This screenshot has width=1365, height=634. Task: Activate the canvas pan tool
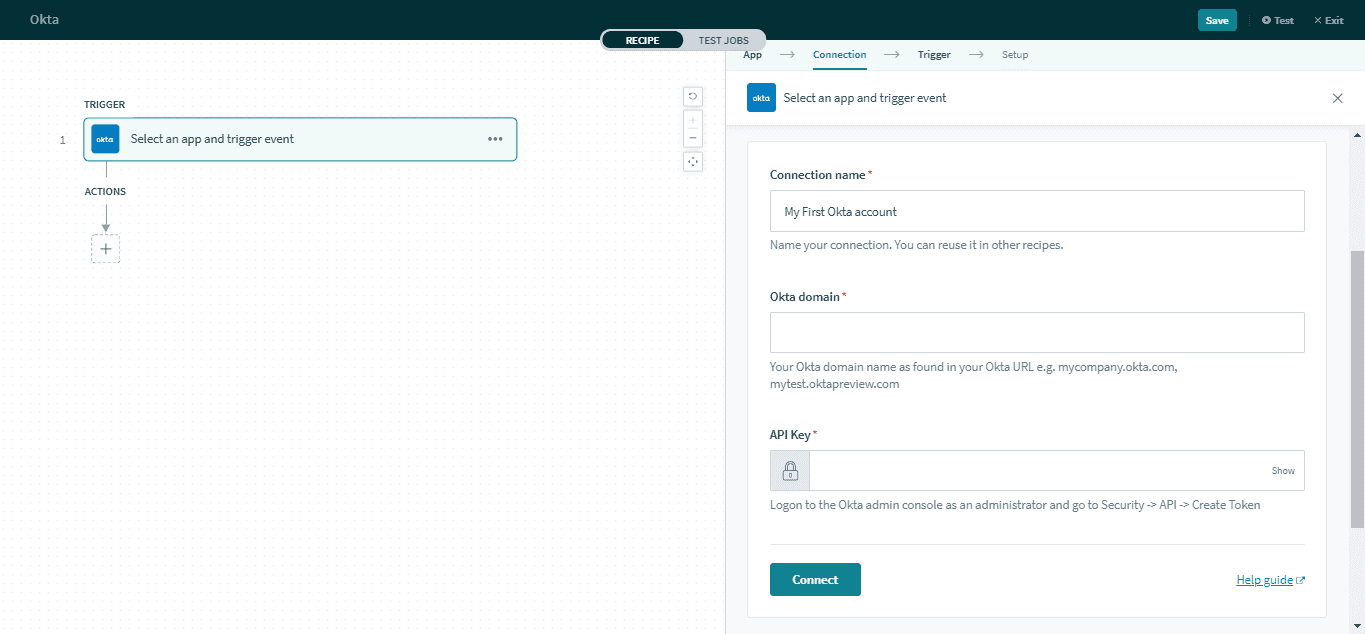point(692,161)
